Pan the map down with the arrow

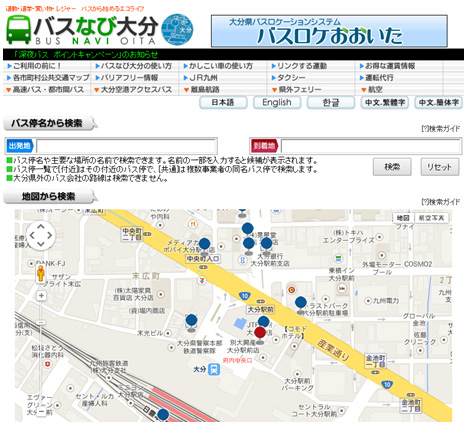[41, 244]
